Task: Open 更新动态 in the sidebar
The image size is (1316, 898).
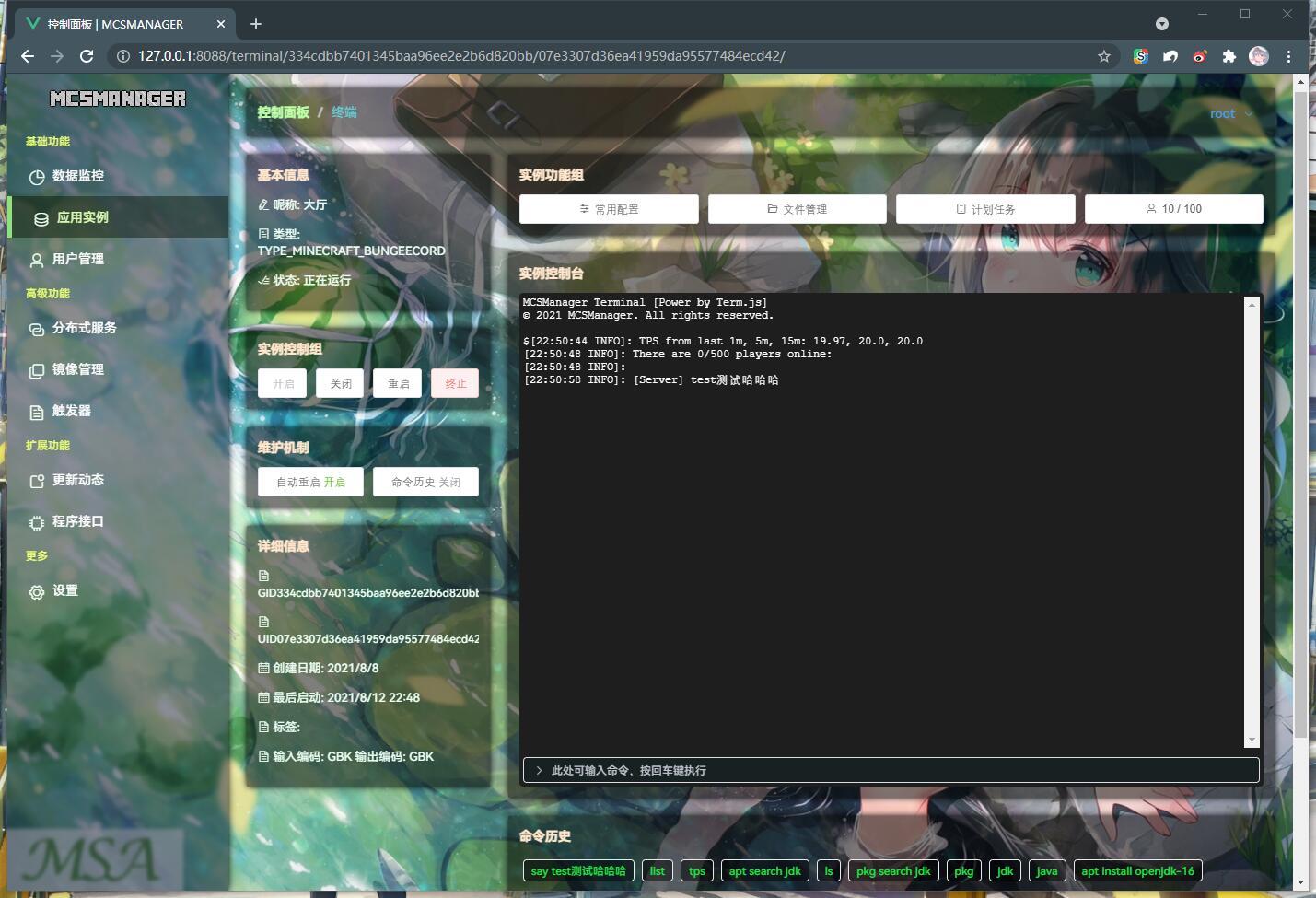Action: [118, 480]
